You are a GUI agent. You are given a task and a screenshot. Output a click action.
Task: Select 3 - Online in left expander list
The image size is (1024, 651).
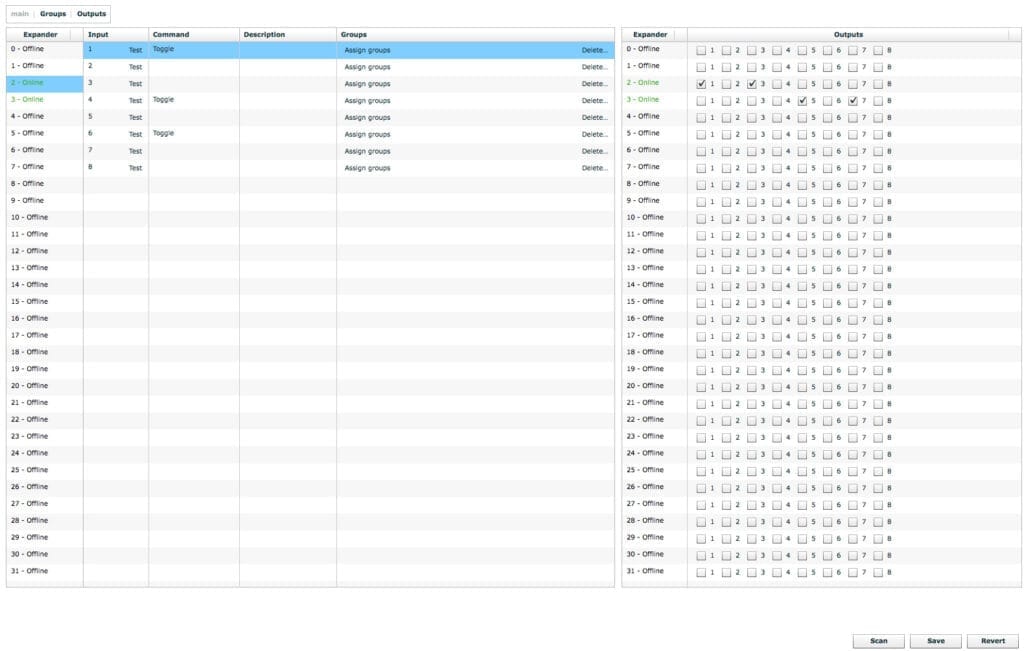click(x=28, y=100)
